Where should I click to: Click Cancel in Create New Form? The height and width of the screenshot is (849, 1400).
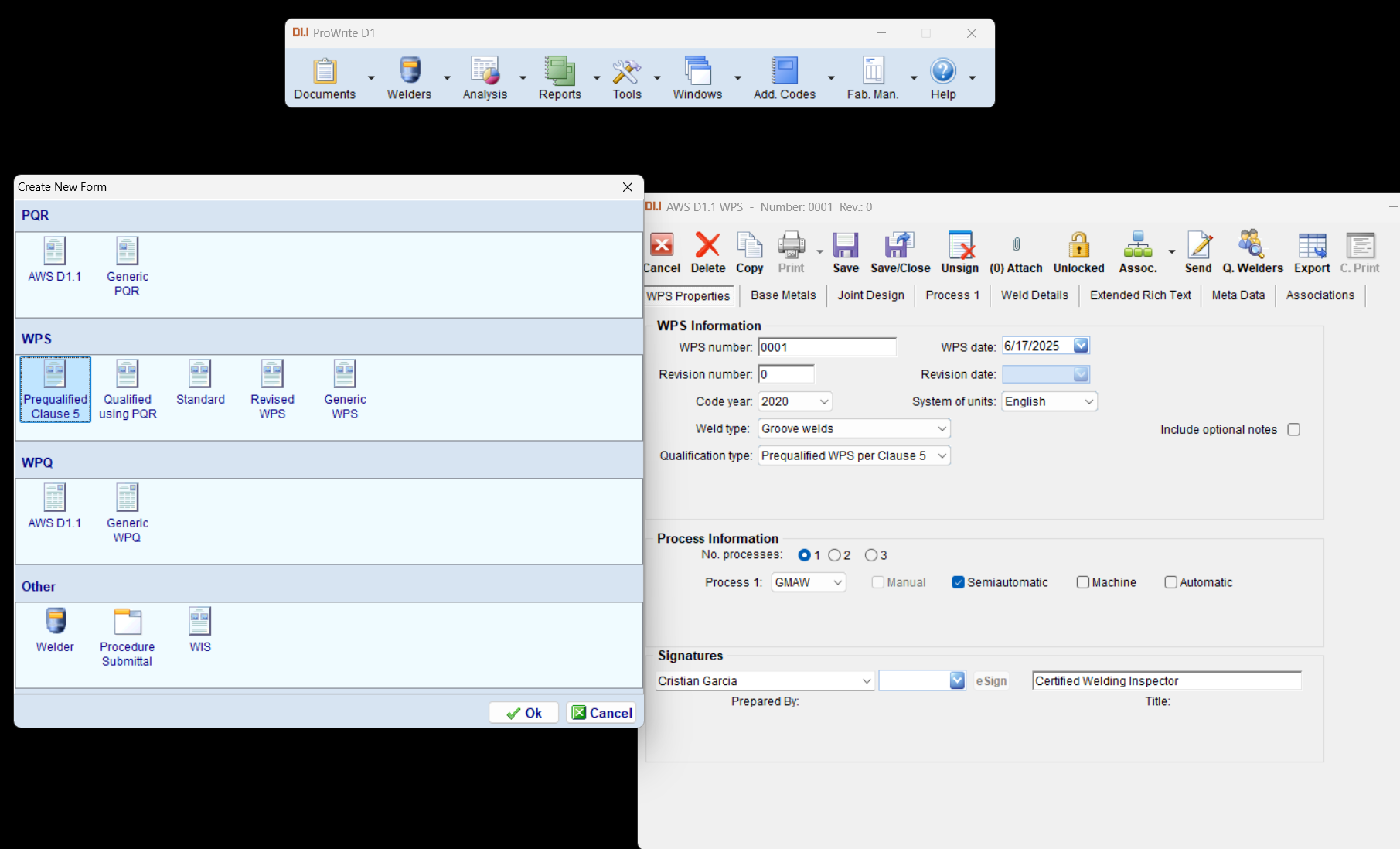(602, 713)
